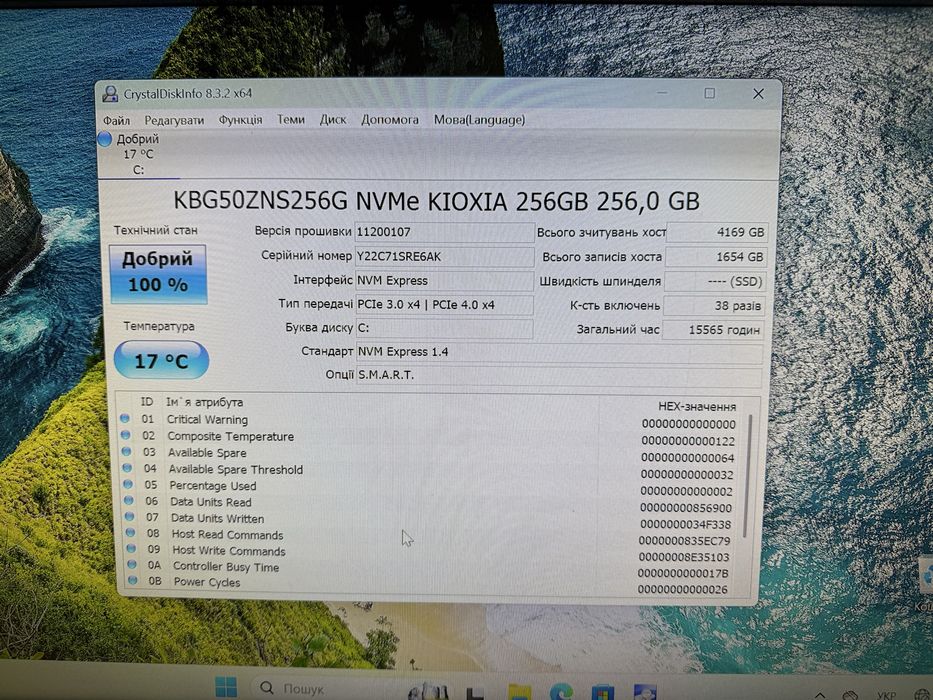The image size is (933, 700).
Task: Click the Добрий 100 % health status button
Action: 158,274
